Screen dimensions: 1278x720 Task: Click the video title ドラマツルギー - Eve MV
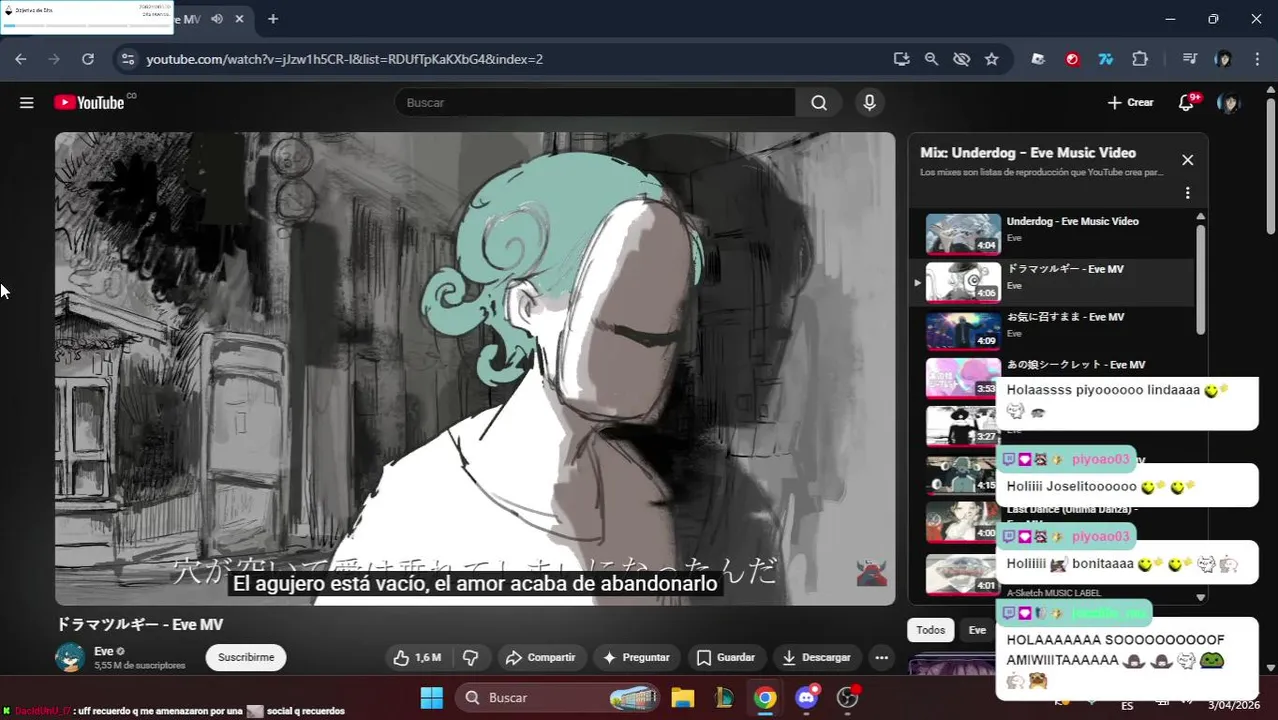tap(139, 624)
